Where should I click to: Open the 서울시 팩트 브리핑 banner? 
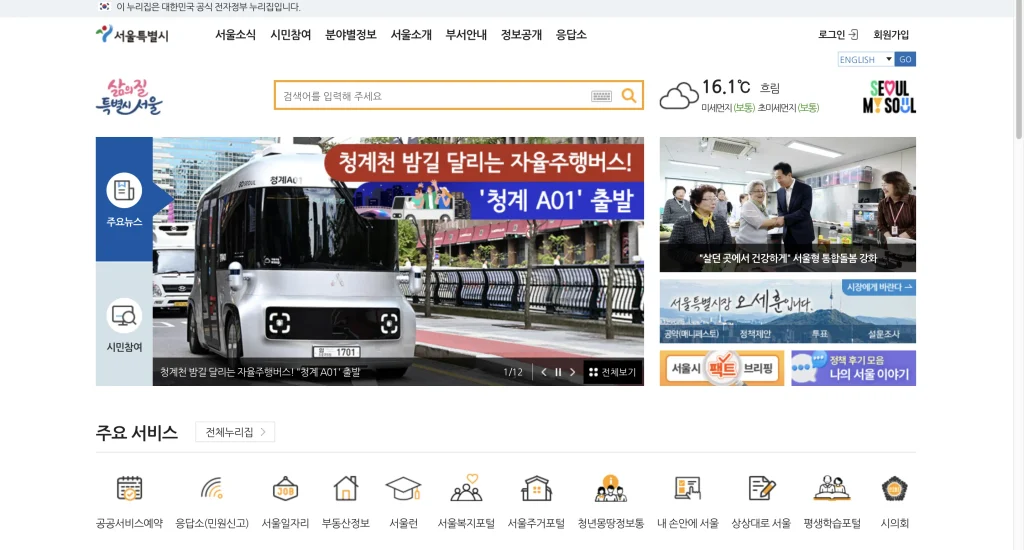(x=722, y=368)
